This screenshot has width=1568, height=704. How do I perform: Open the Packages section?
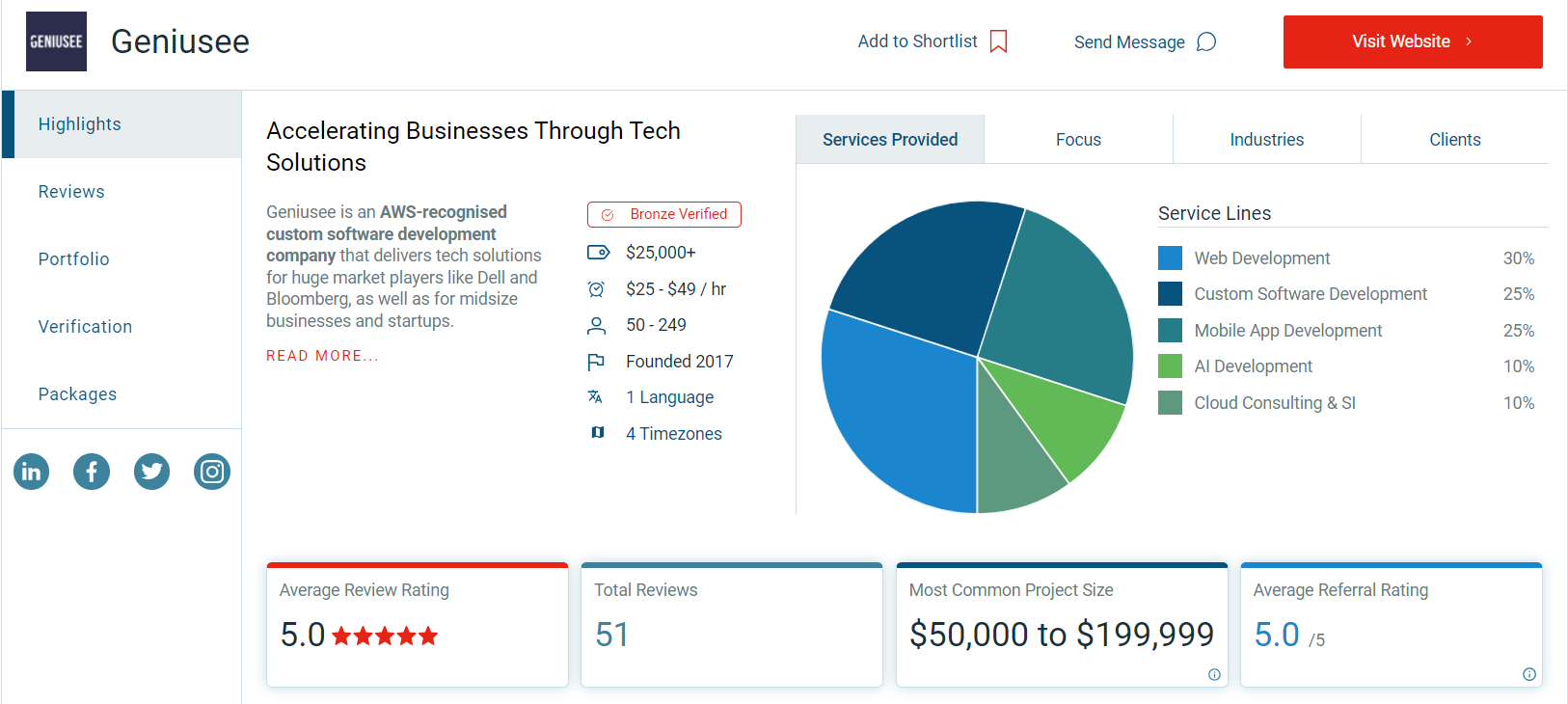pyautogui.click(x=122, y=394)
